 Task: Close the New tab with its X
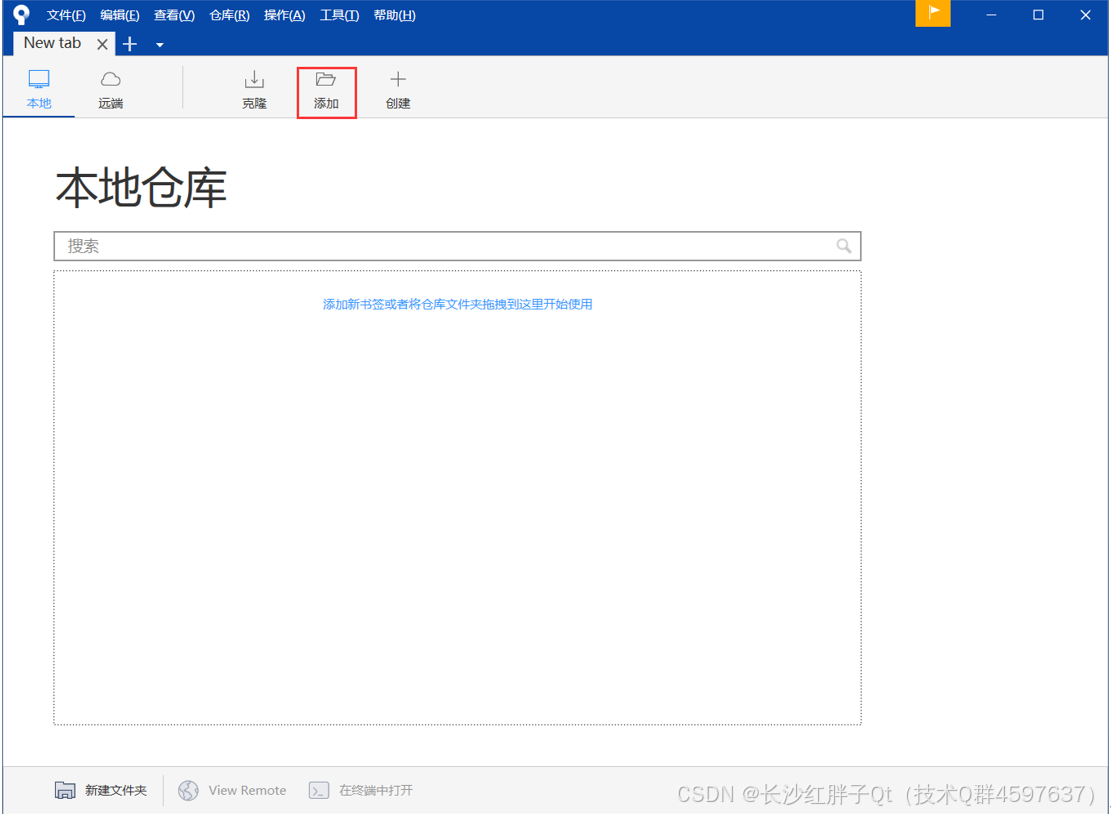point(102,44)
